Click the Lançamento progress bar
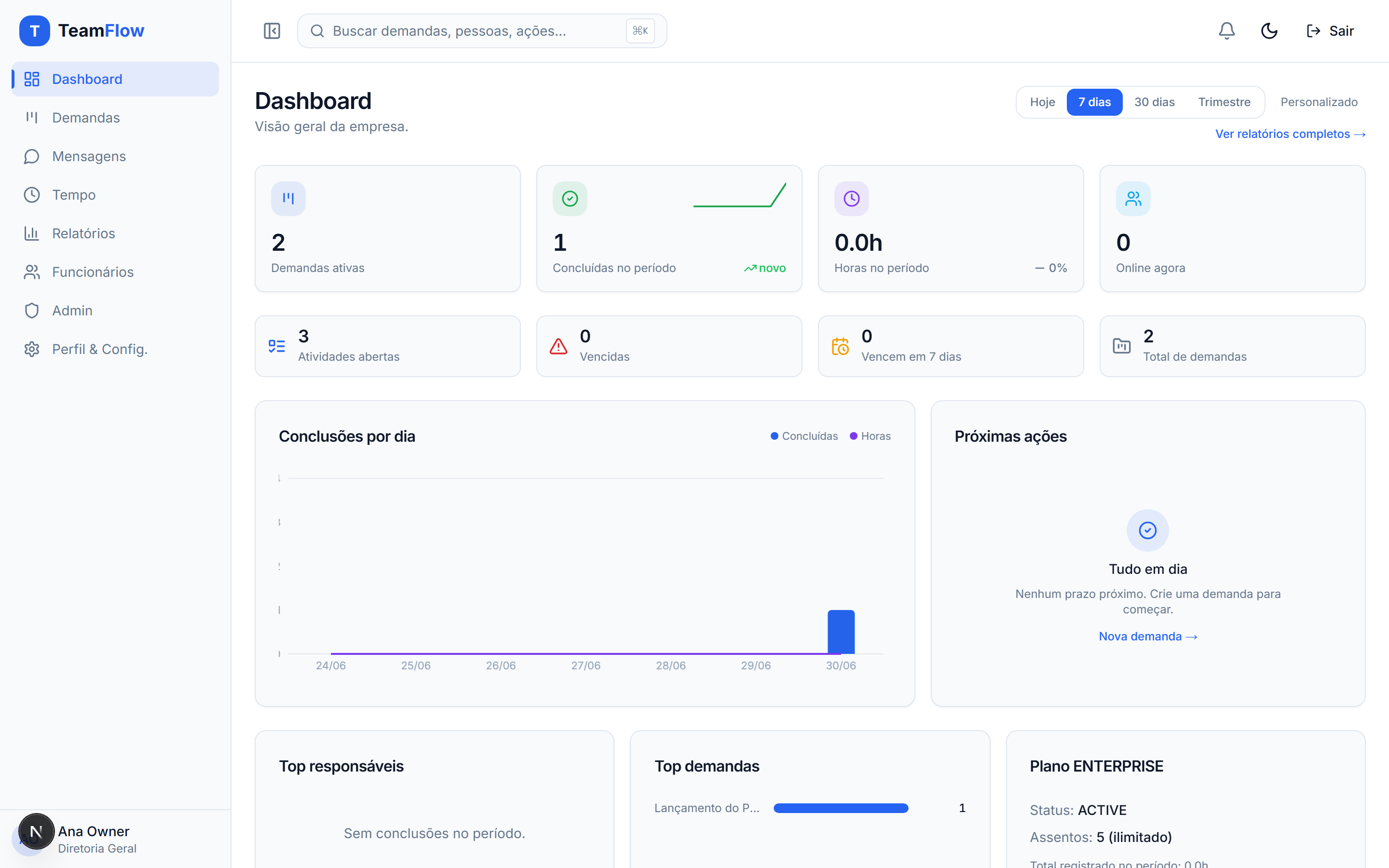 (x=841, y=808)
